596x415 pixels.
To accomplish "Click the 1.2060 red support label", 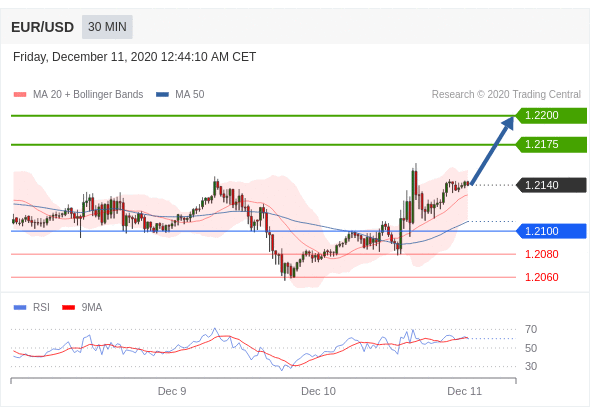I will click(x=542, y=277).
